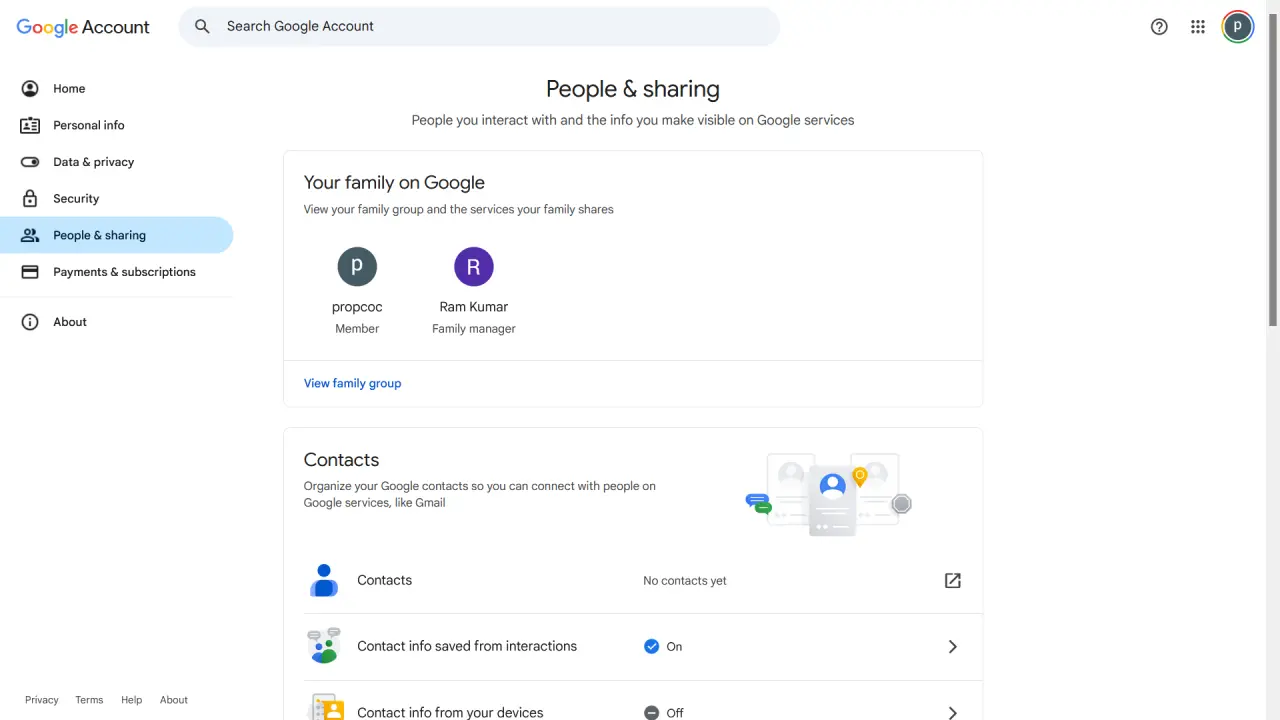Click View family group link
Screen dimensions: 1280x720
coord(352,383)
